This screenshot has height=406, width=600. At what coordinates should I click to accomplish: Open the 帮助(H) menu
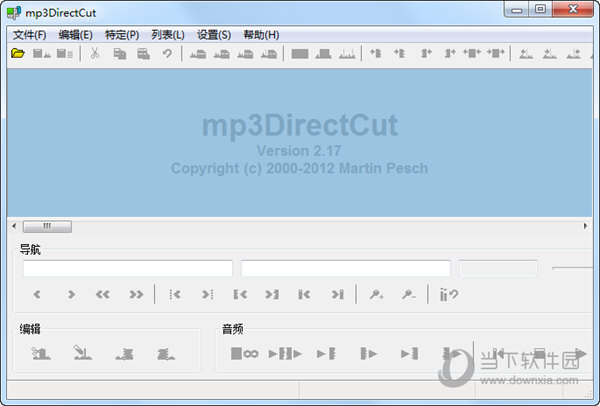(261, 35)
